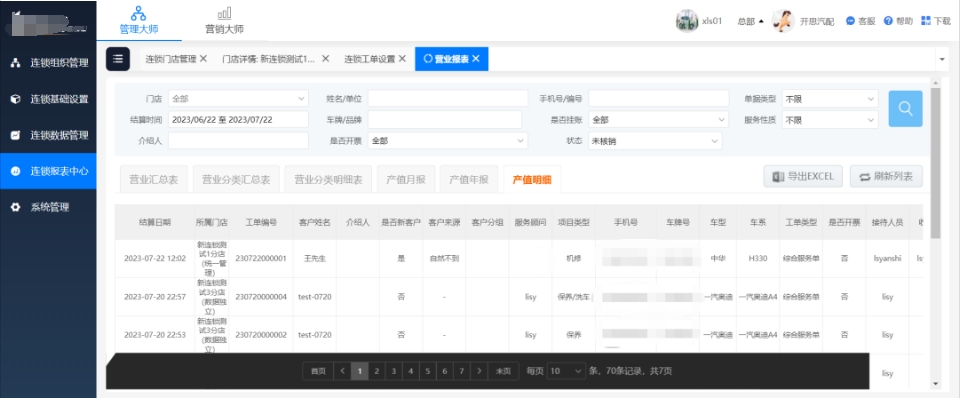
Task: Click the 结算日期 column header
Action: (x=155, y=222)
